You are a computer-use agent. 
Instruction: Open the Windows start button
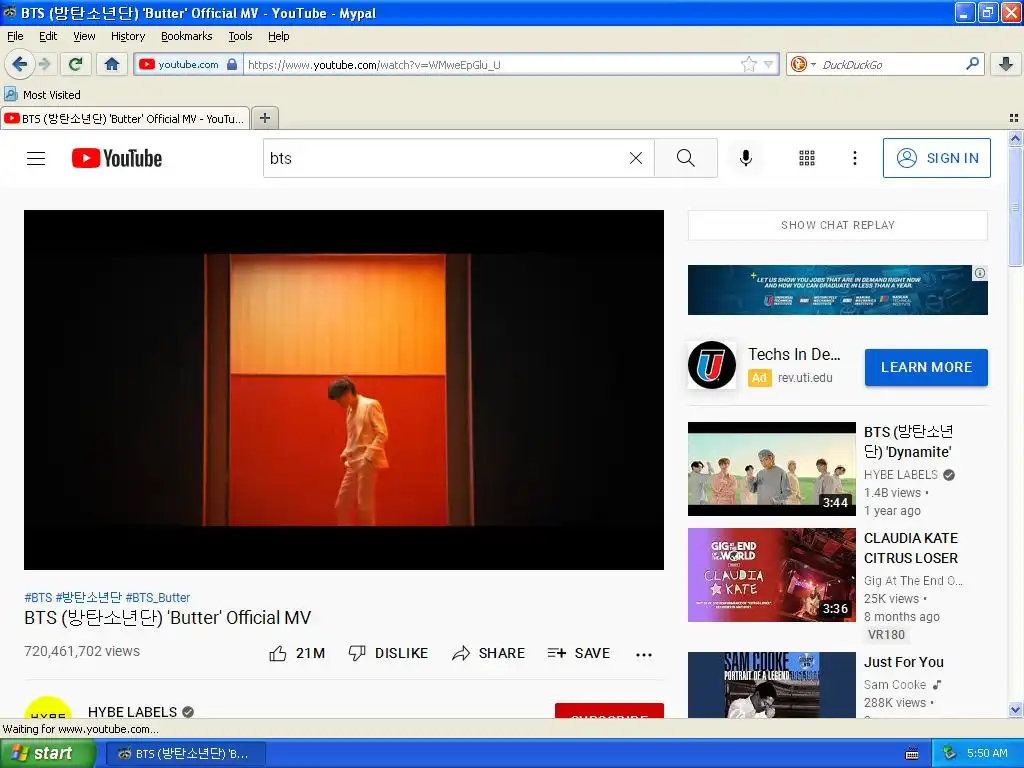pos(48,753)
